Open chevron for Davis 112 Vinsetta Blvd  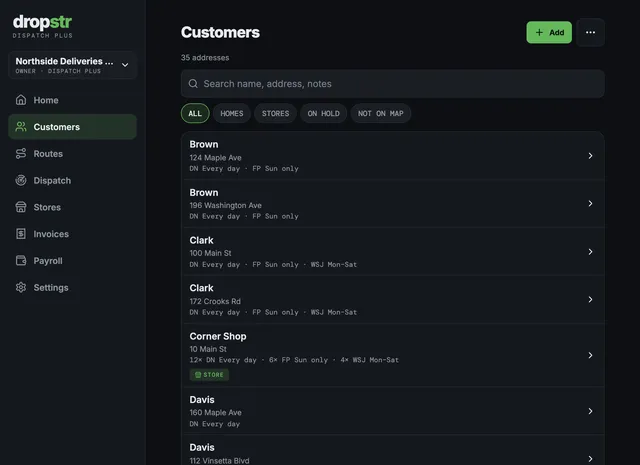pos(590,459)
